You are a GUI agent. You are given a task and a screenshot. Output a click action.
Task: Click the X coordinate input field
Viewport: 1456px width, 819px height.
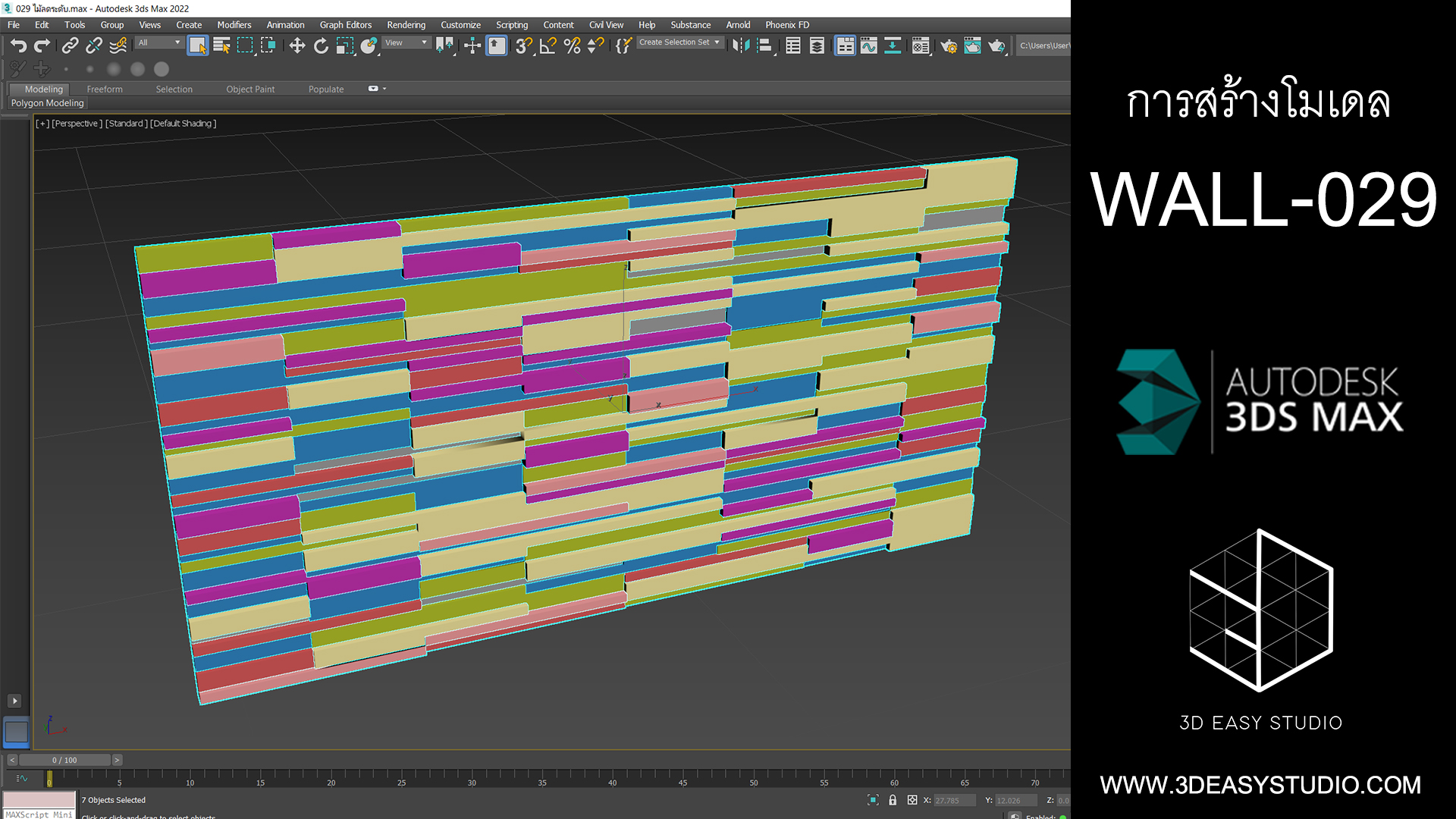click(x=953, y=800)
